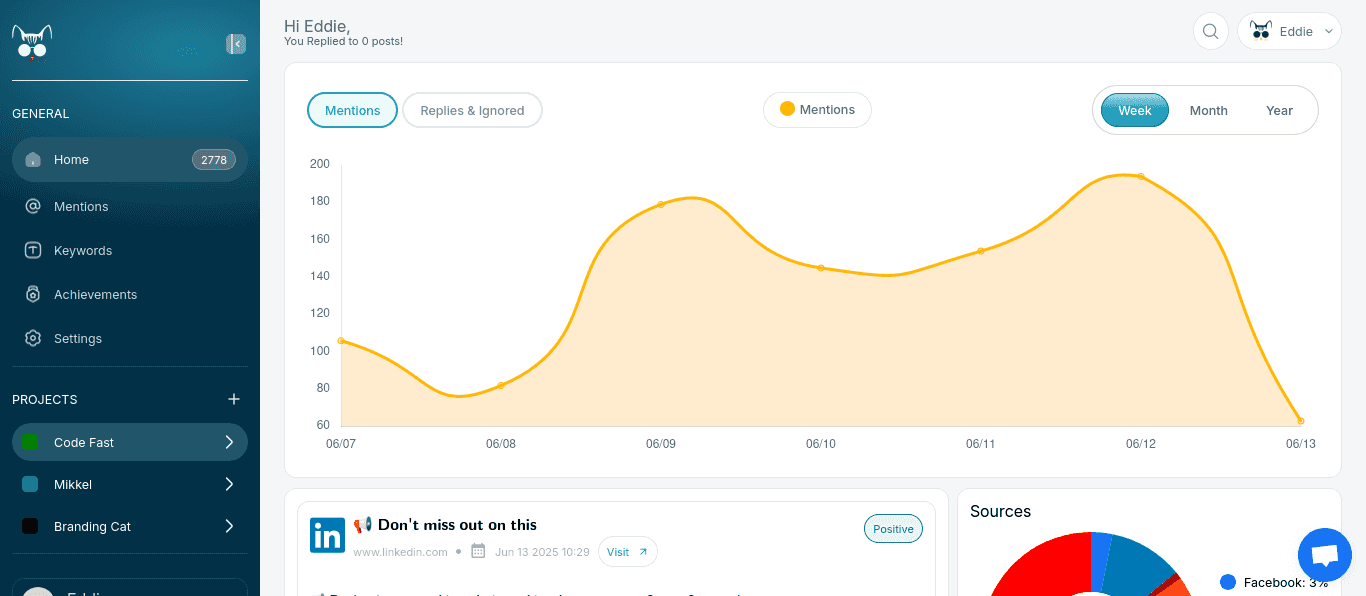Image resolution: width=1366 pixels, height=596 pixels.
Task: Click the plus to add a new project
Action: (233, 399)
